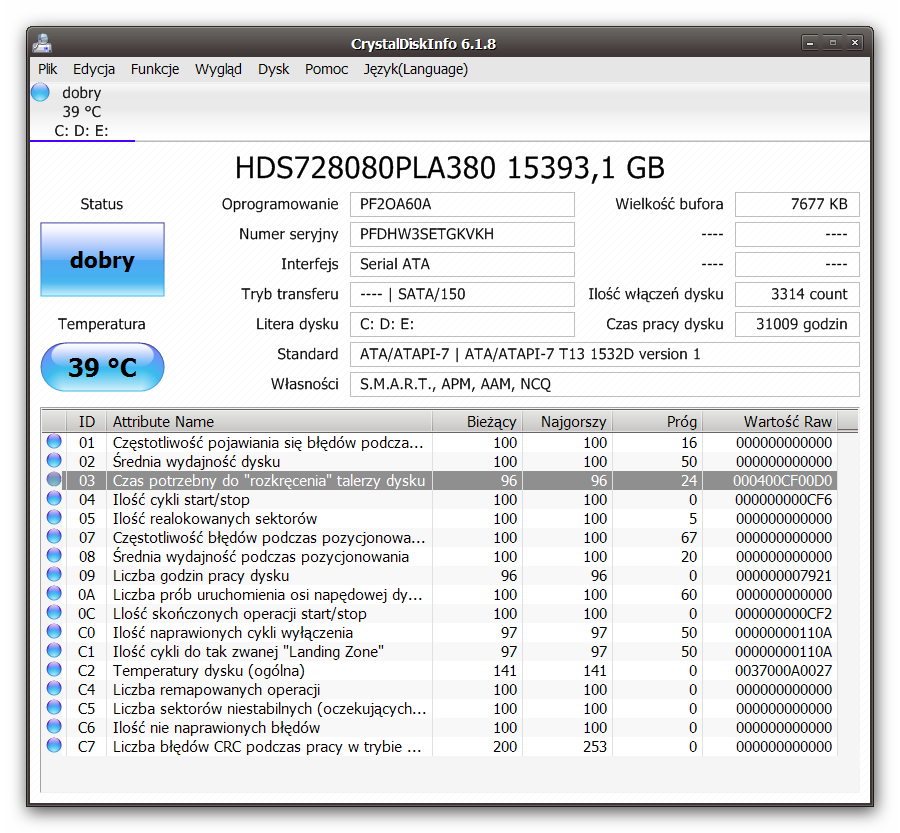
Task: Click the Bieżący column header
Action: [477, 422]
